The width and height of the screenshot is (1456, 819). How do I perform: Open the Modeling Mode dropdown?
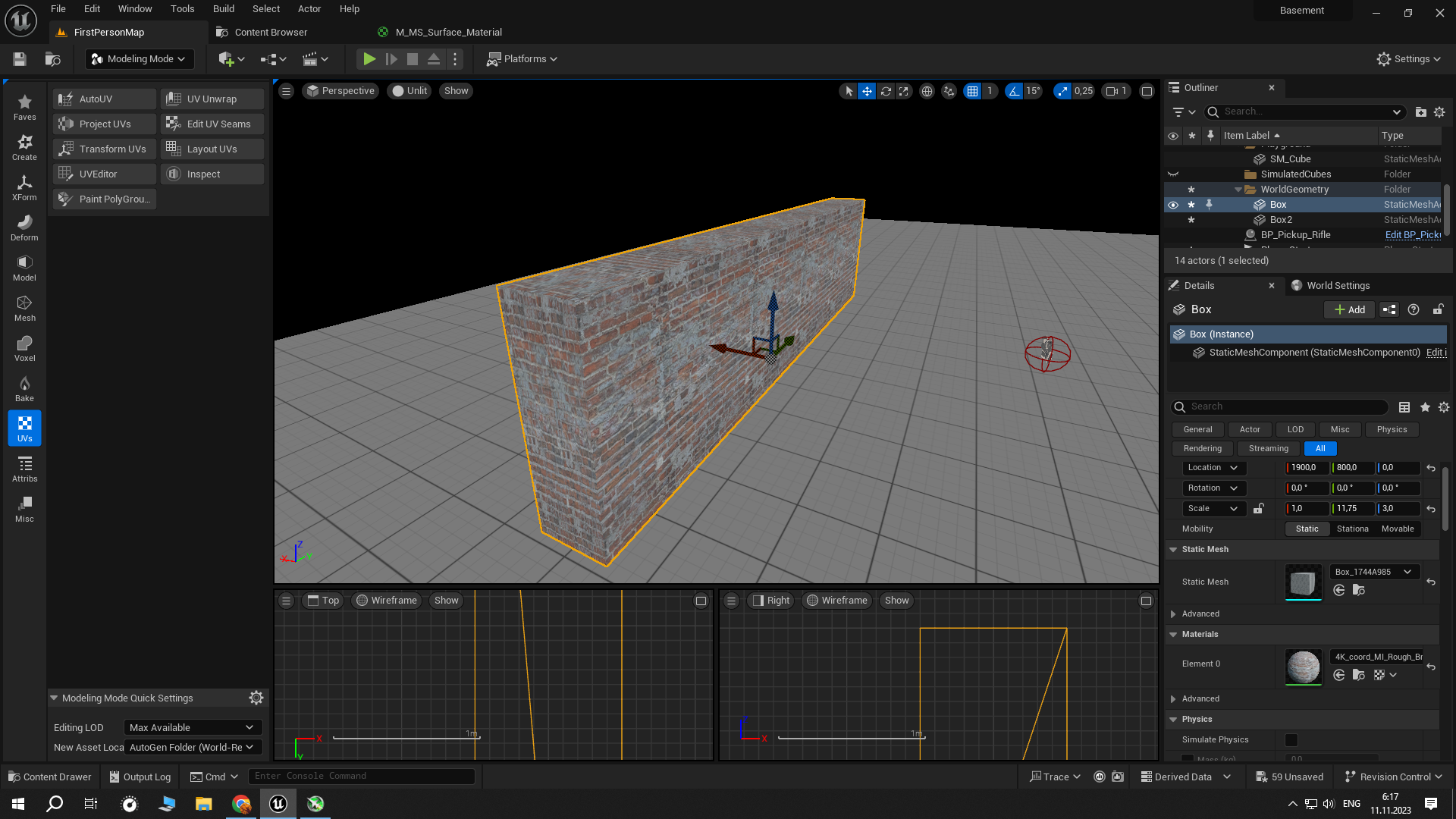point(139,59)
